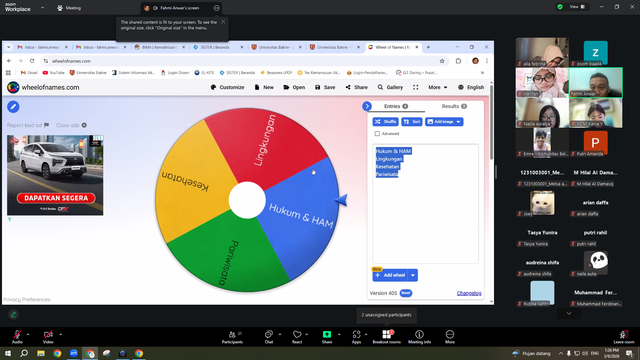Enter fullscreen mode on wheel site
This screenshot has height=360, width=640.
pos(416,87)
